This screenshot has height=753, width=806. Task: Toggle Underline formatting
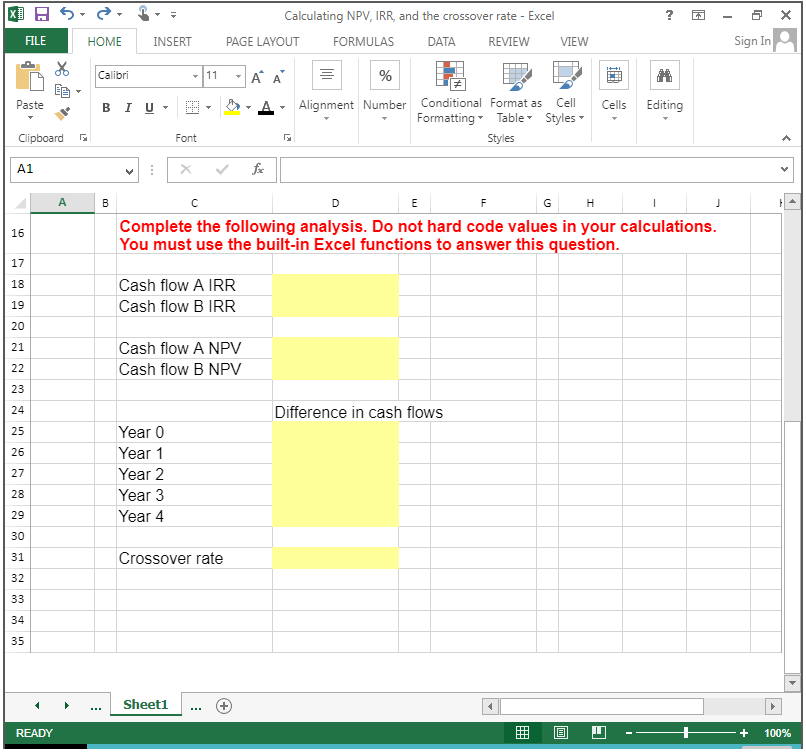pyautogui.click(x=149, y=107)
